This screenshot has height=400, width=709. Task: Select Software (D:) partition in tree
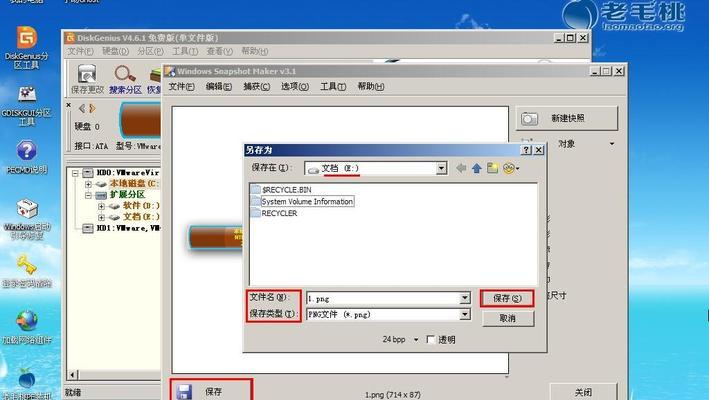(x=141, y=206)
